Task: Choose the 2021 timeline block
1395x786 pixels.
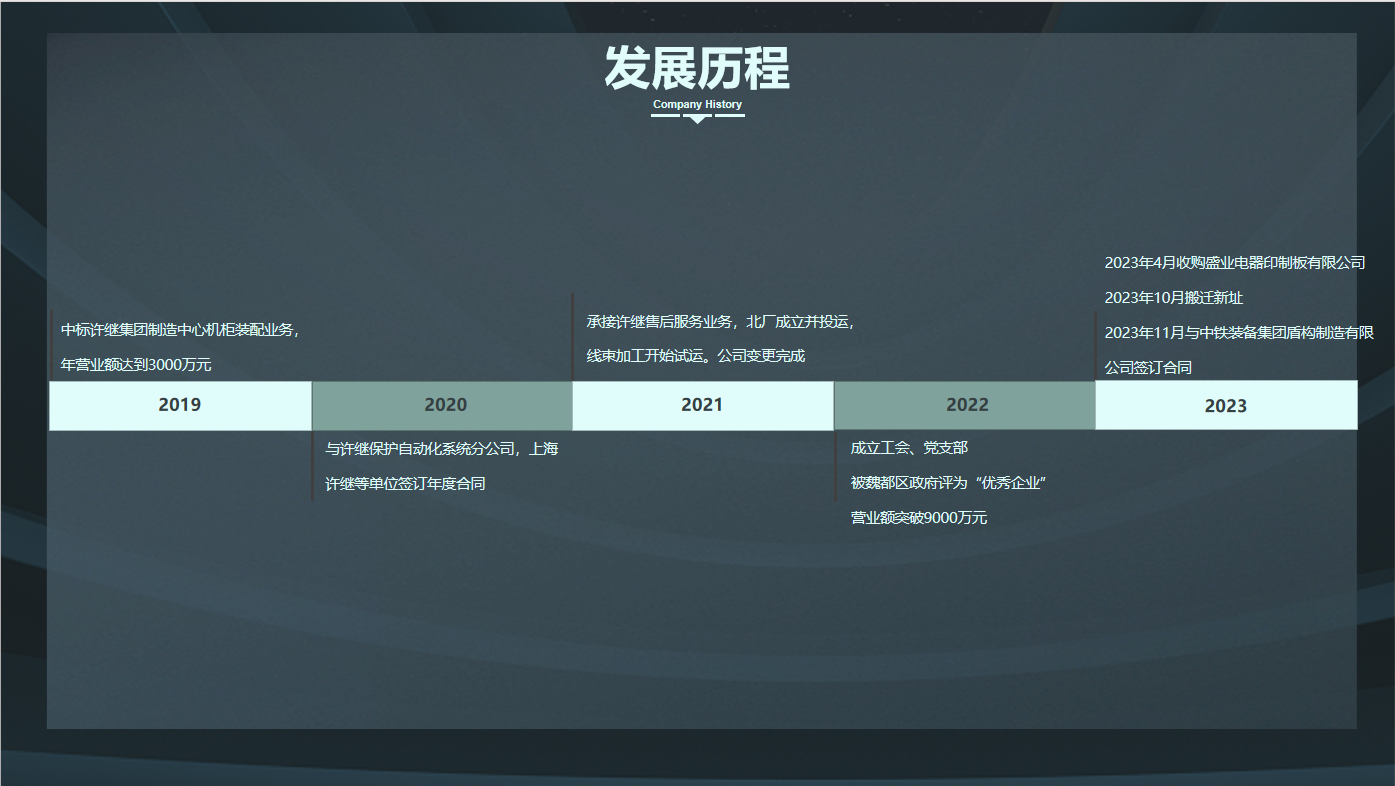Action: (702, 405)
